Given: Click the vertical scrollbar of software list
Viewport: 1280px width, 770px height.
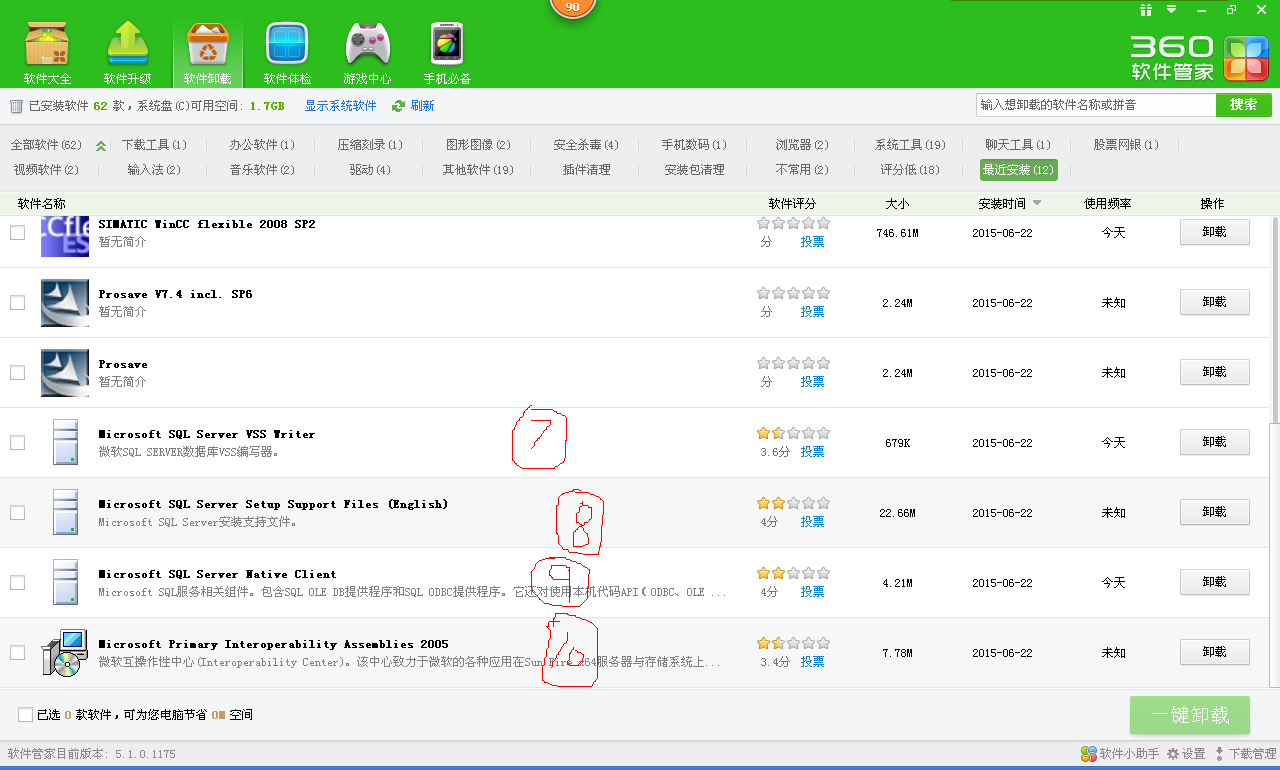Looking at the screenshot, I should tap(1273, 320).
